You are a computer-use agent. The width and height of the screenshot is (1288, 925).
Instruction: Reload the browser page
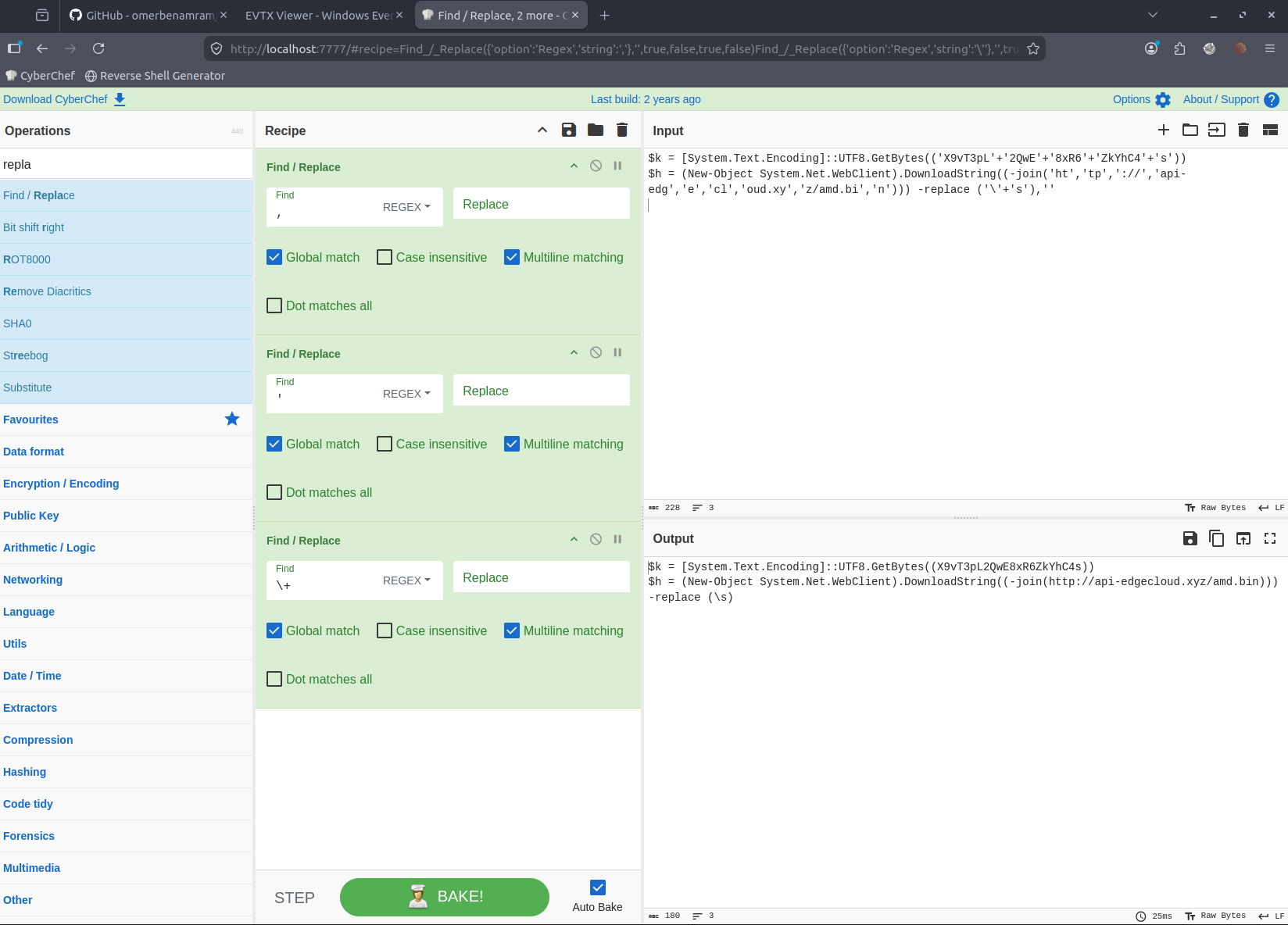click(98, 48)
